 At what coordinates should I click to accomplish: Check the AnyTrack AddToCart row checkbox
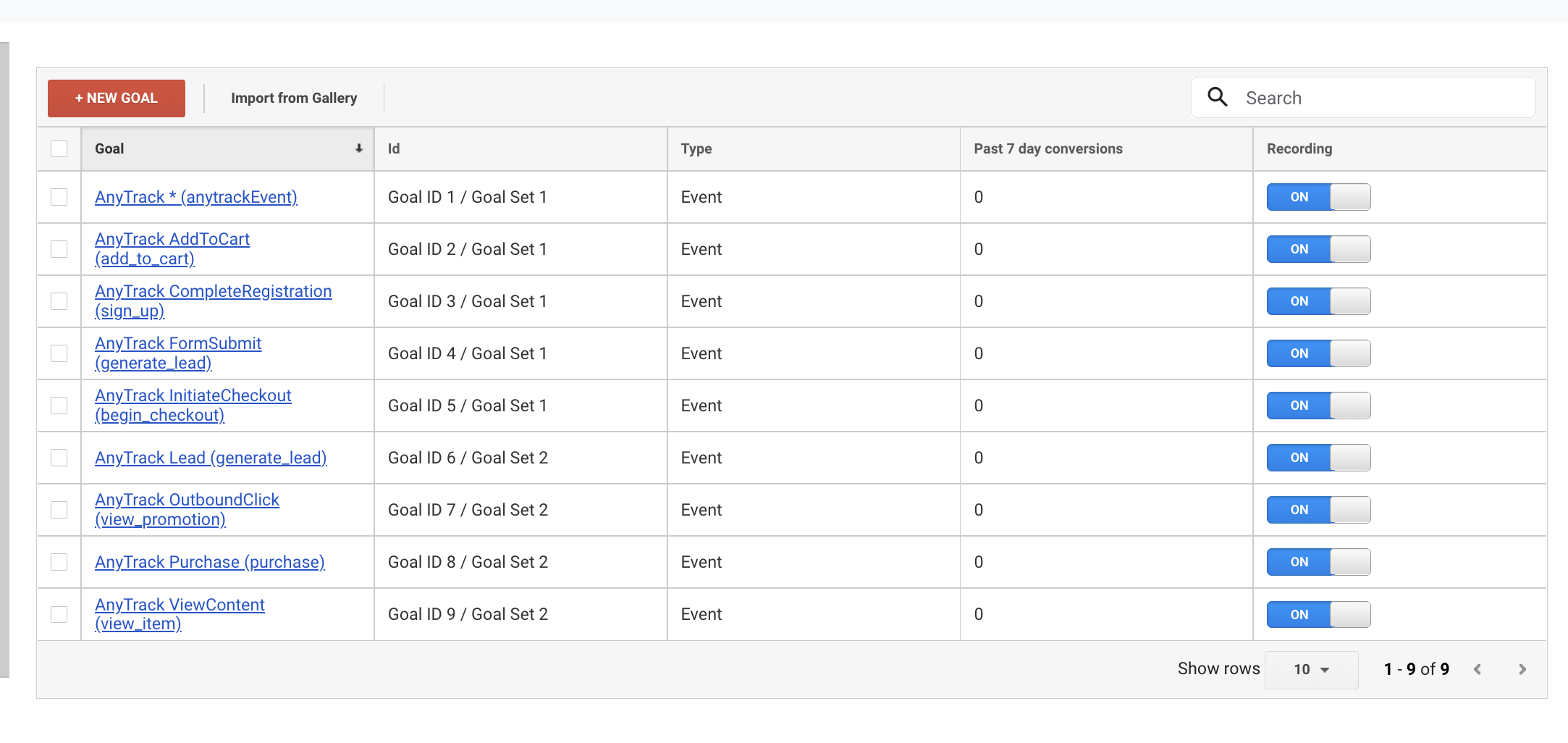pos(59,249)
